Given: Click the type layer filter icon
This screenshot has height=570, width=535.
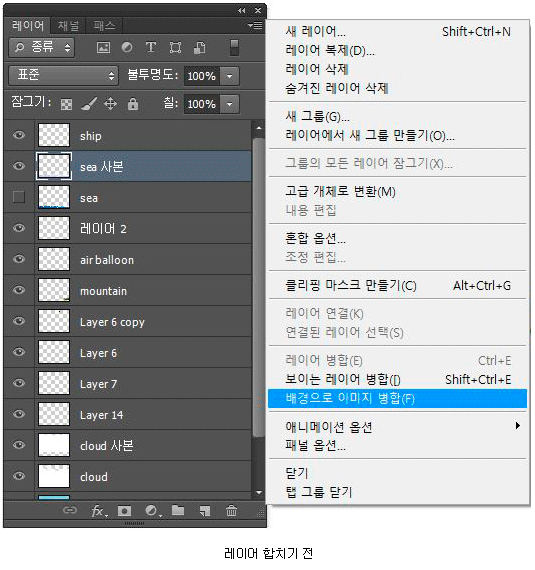Looking at the screenshot, I should click(151, 47).
